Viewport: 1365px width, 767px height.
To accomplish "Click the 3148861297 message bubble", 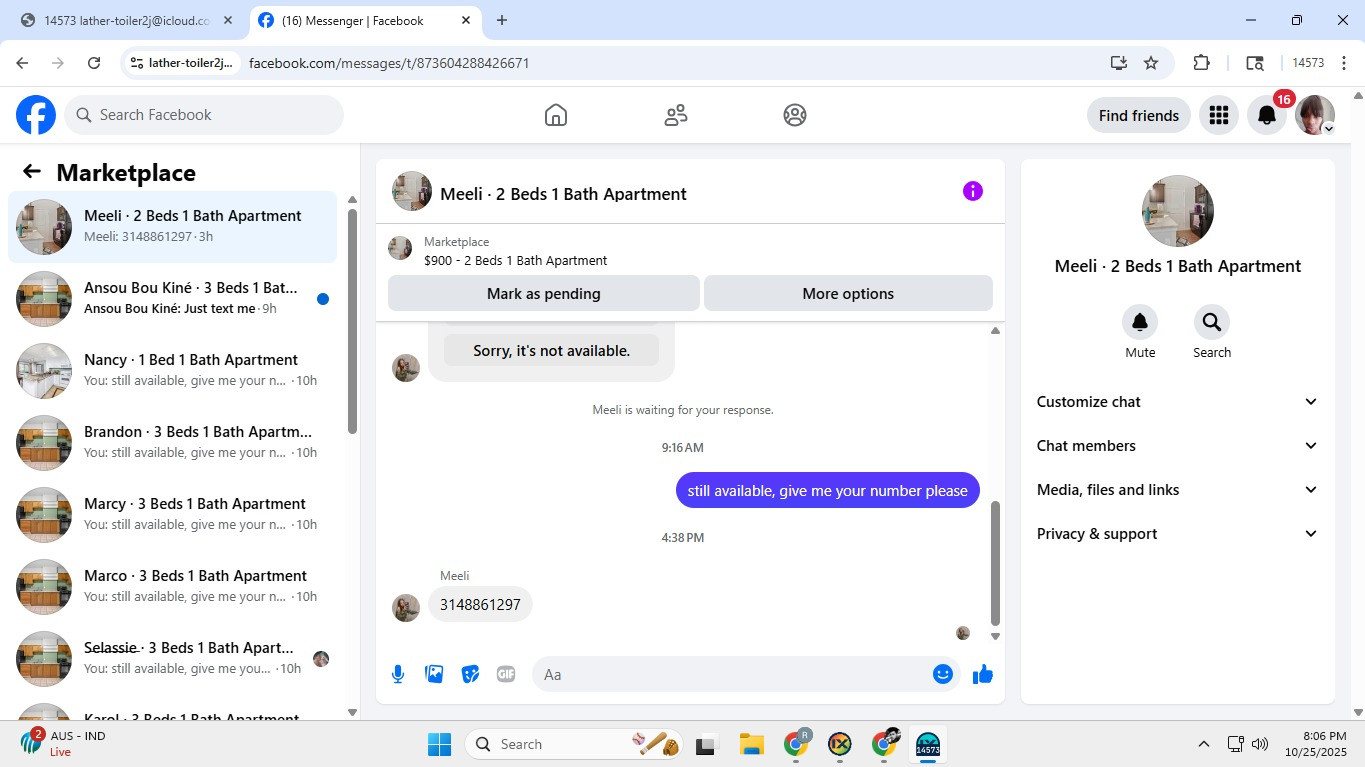I will click(480, 604).
